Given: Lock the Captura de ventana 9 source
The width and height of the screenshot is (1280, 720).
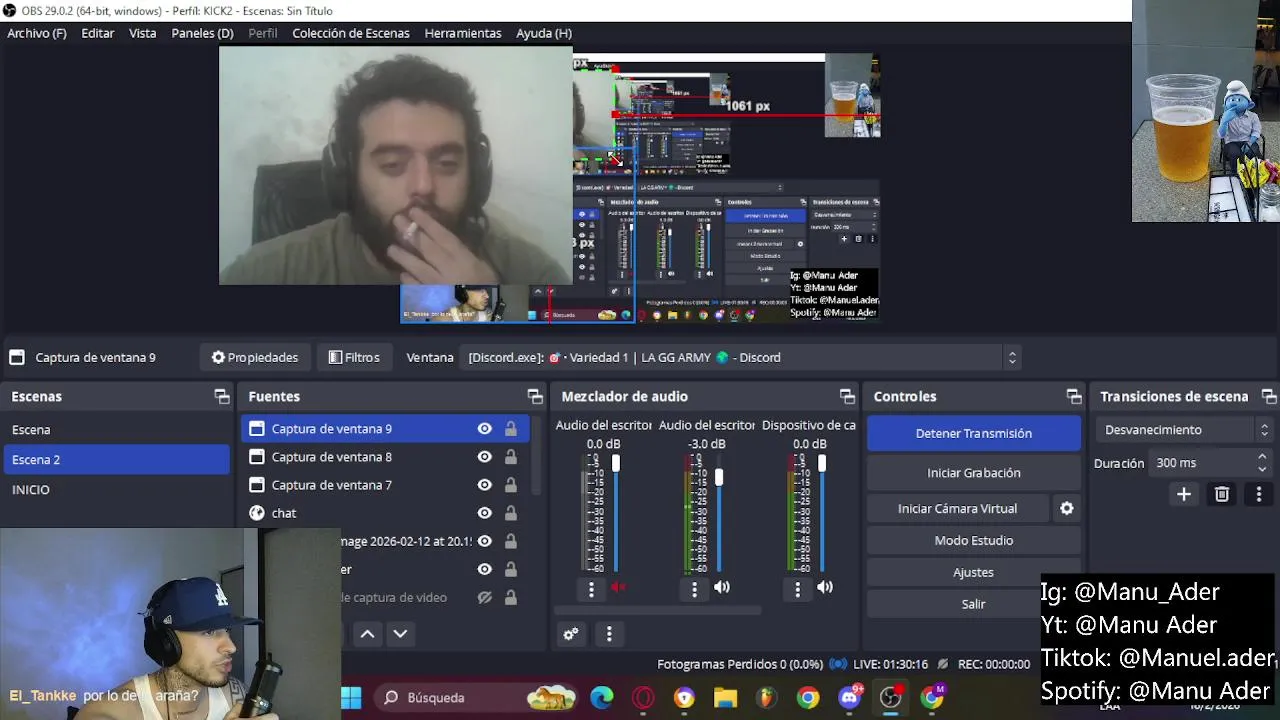Looking at the screenshot, I should (x=511, y=429).
